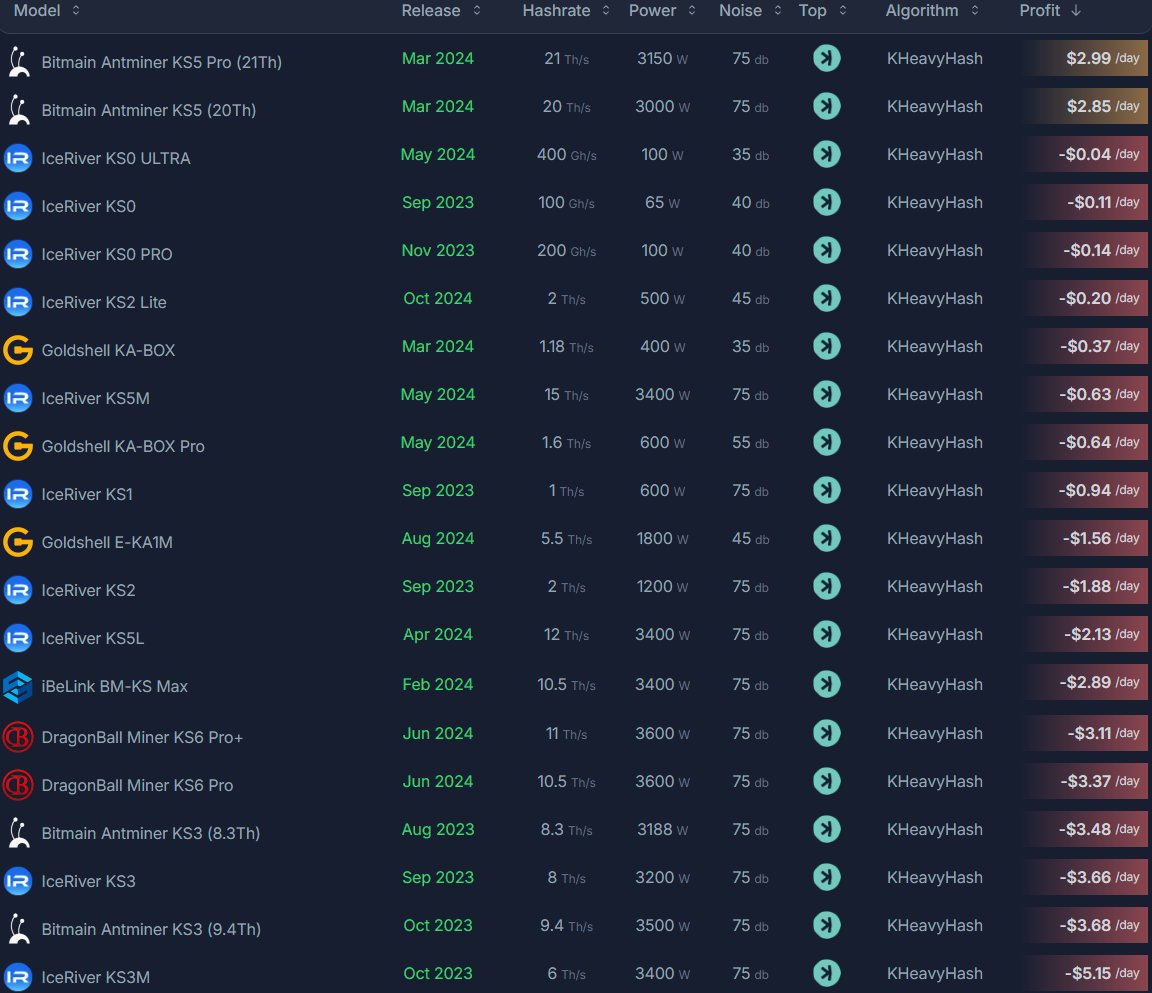Screen dimensions: 1152x993
Task: Click KHeavyHash algorithm in IceRiver KS0 row
Action: [x=935, y=203]
